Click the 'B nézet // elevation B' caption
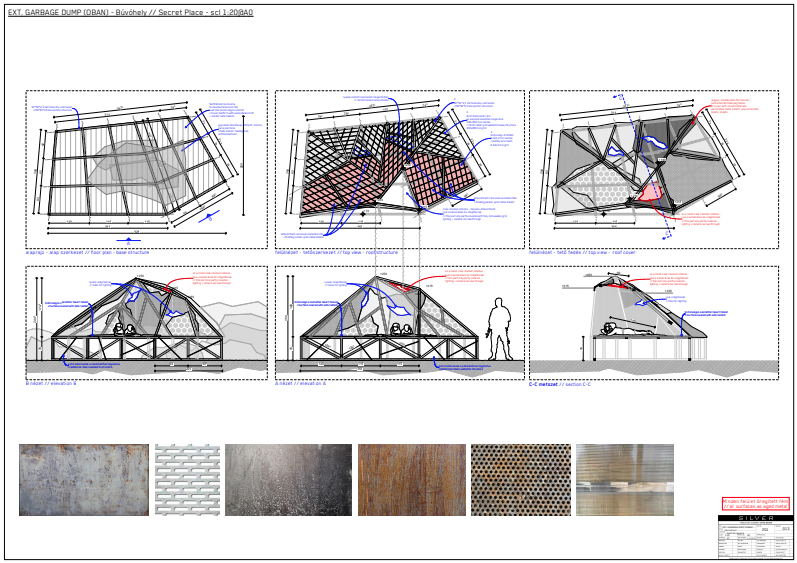This screenshot has height=563, width=797. coord(51,384)
